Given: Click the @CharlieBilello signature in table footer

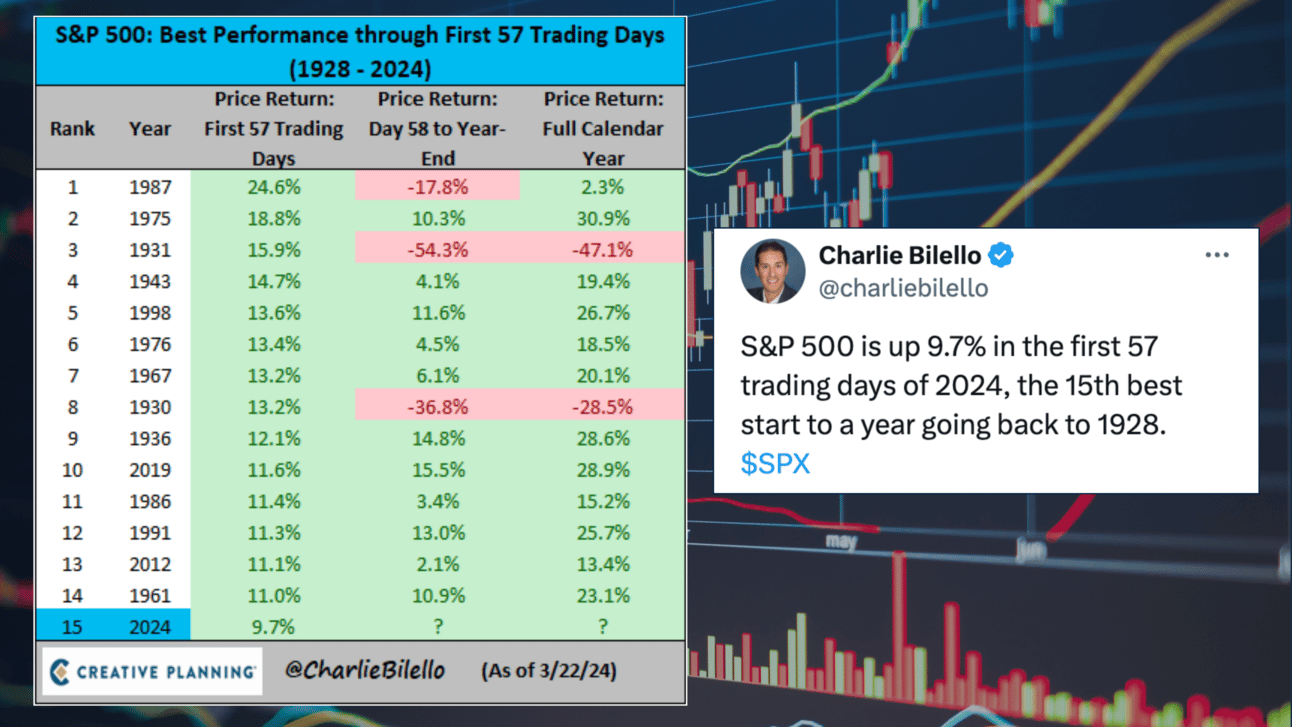Looking at the screenshot, I should click(365, 670).
